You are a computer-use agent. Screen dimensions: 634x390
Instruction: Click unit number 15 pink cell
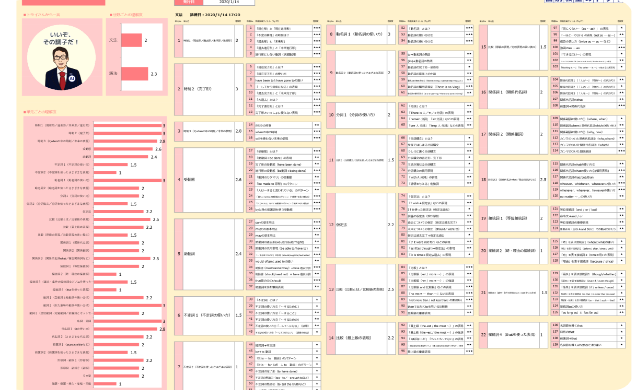[483, 47]
